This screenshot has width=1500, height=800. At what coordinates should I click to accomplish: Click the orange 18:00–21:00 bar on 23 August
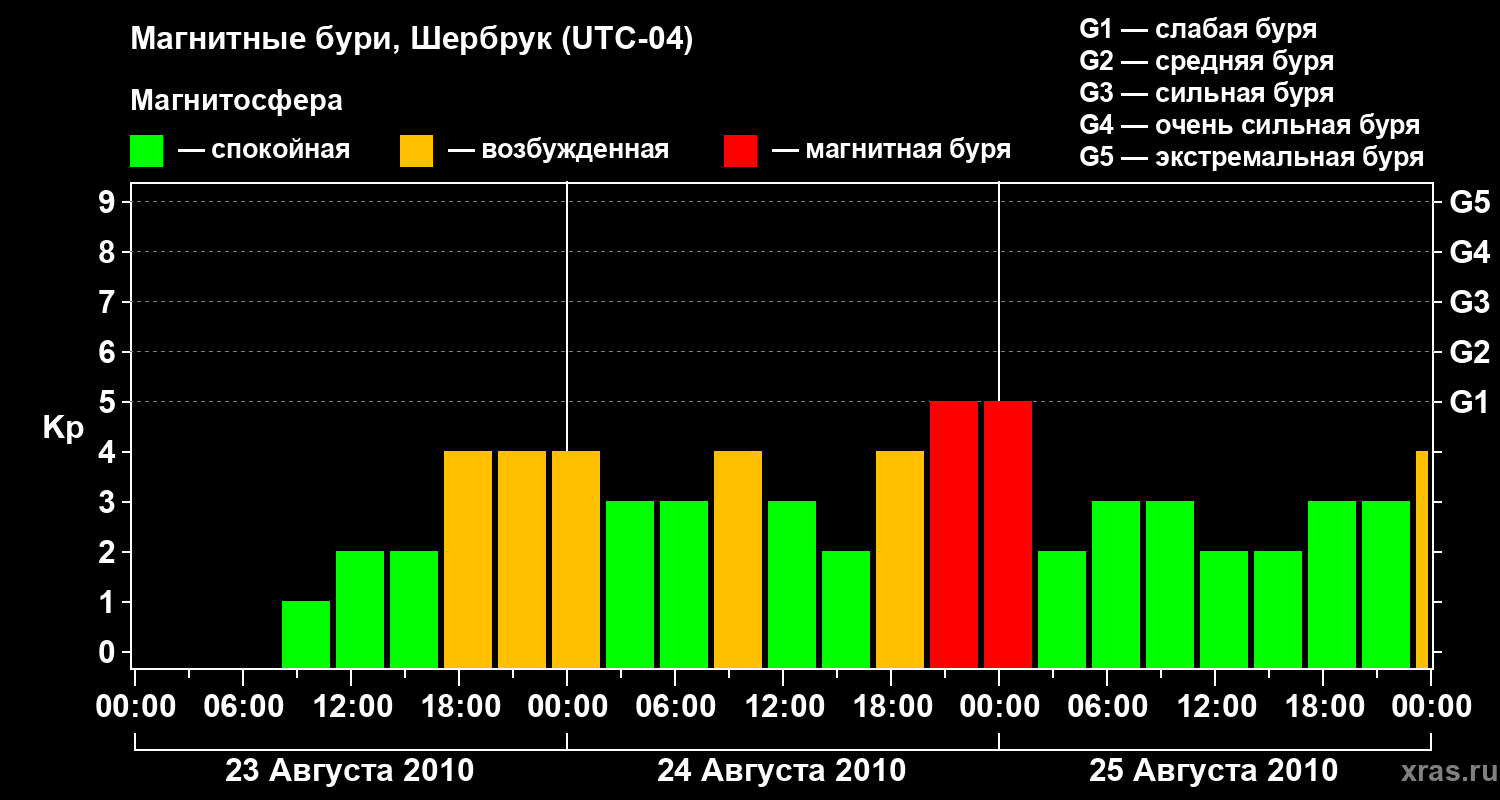[468, 559]
